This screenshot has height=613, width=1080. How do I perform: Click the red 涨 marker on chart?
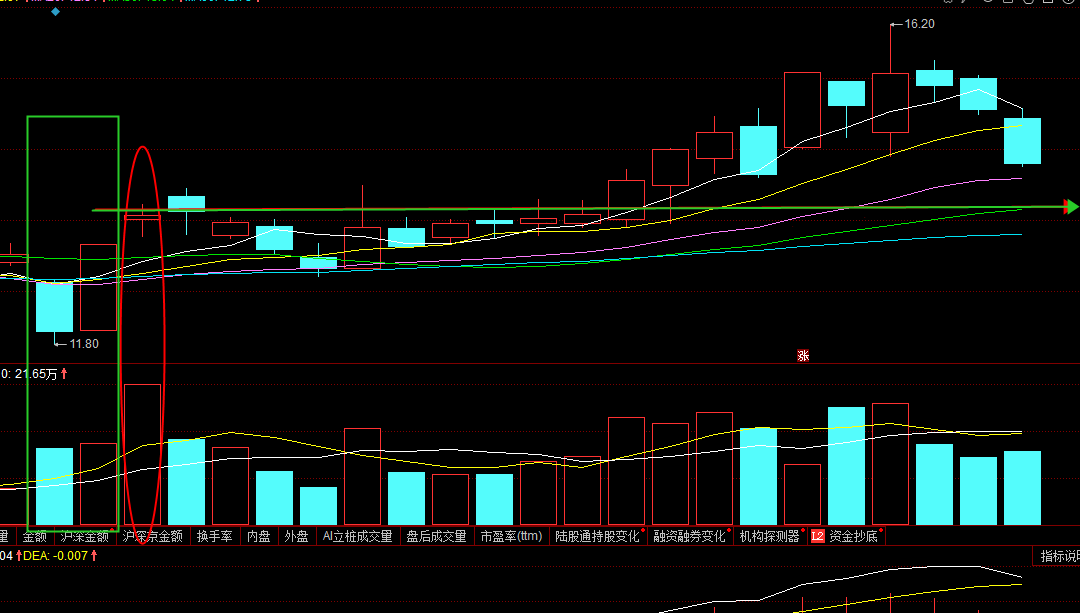pyautogui.click(x=803, y=355)
